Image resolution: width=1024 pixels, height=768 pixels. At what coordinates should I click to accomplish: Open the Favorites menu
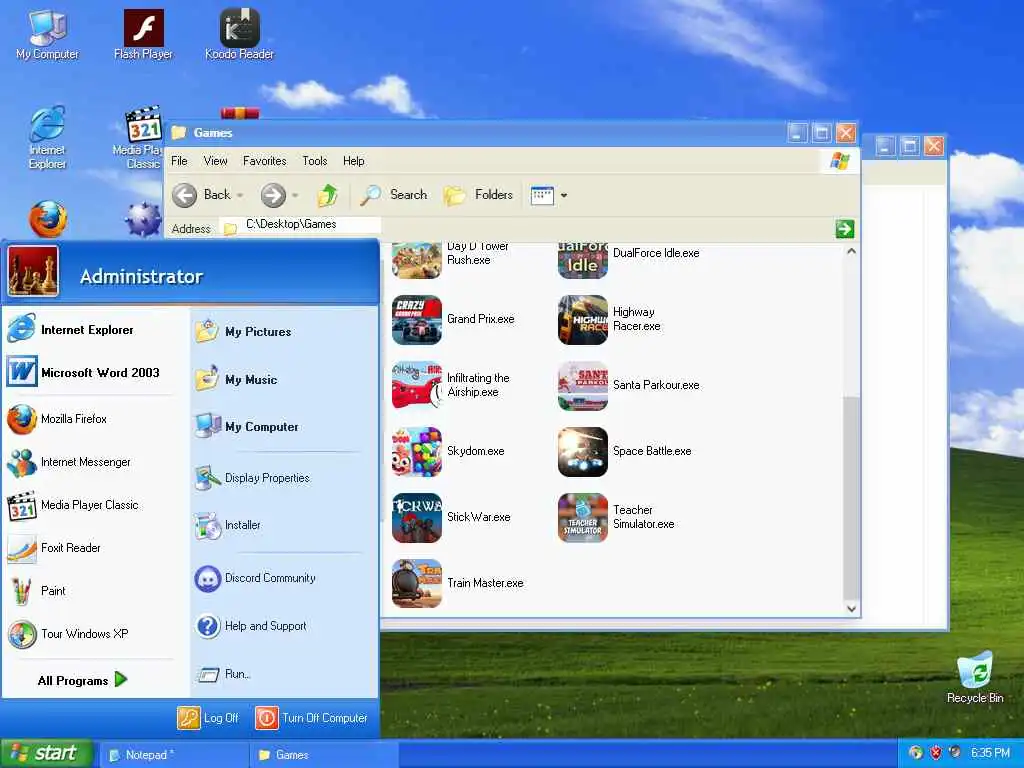(264, 161)
